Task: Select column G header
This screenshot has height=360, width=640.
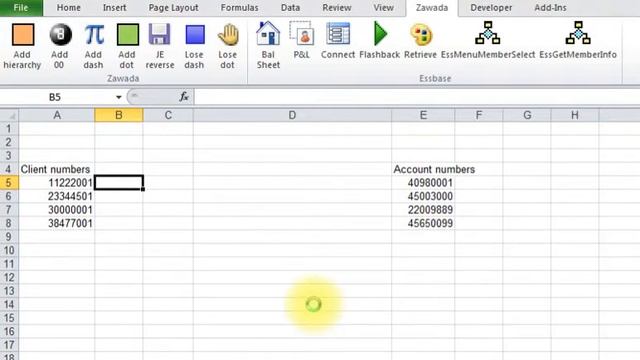Action: click(x=527, y=116)
